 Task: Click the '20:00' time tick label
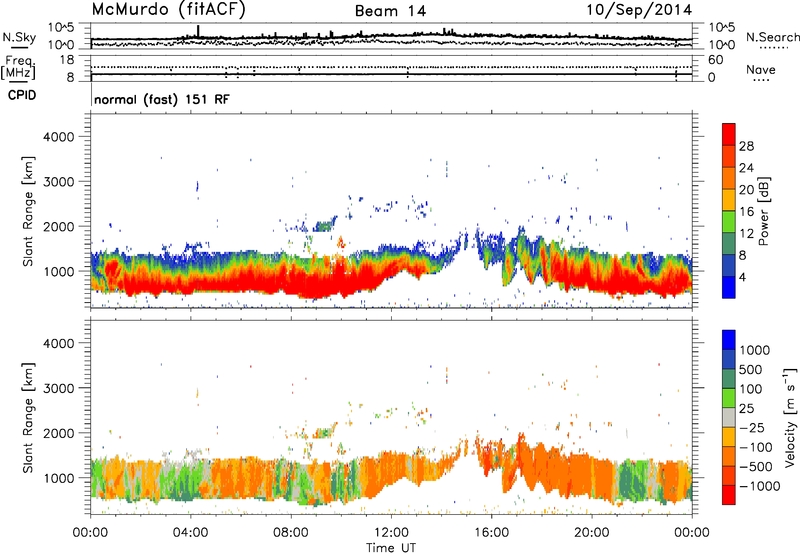pos(591,533)
